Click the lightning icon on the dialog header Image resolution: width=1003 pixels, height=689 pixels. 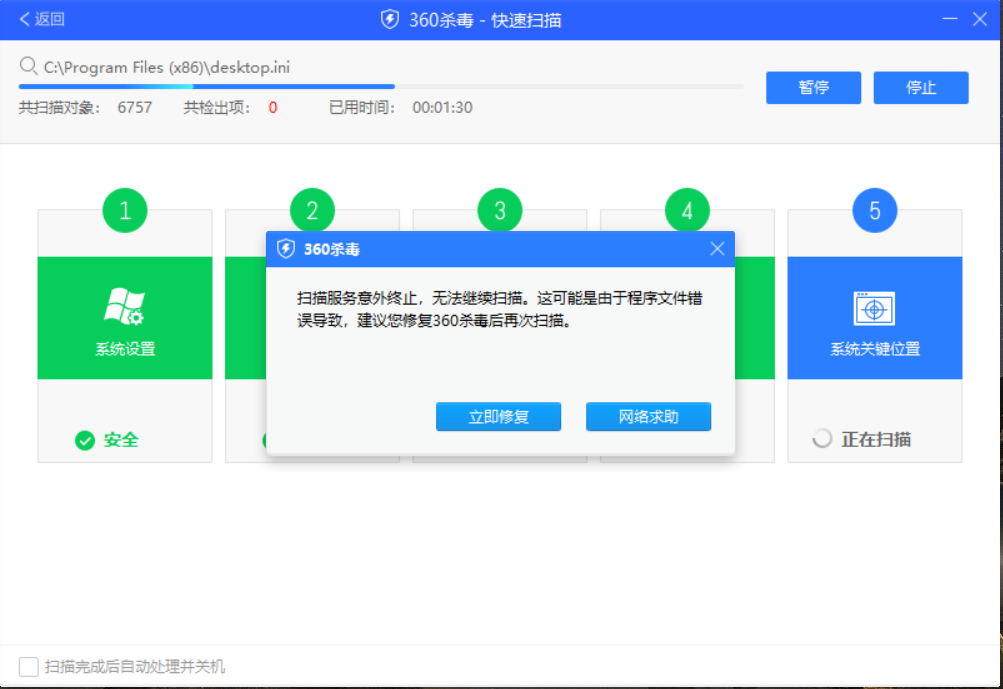coord(286,248)
